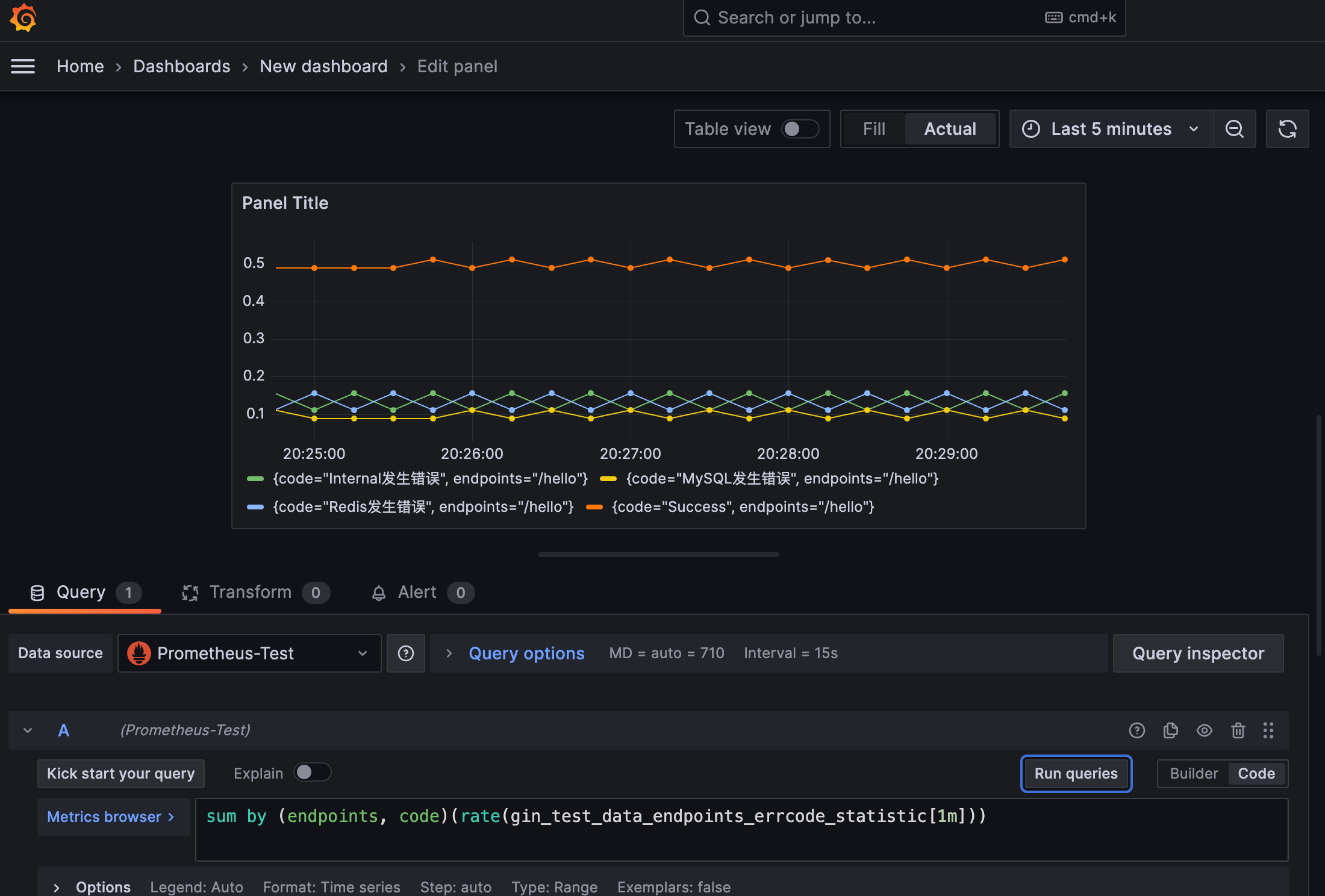Click the Query tab database icon
The image size is (1325, 896).
(37, 593)
